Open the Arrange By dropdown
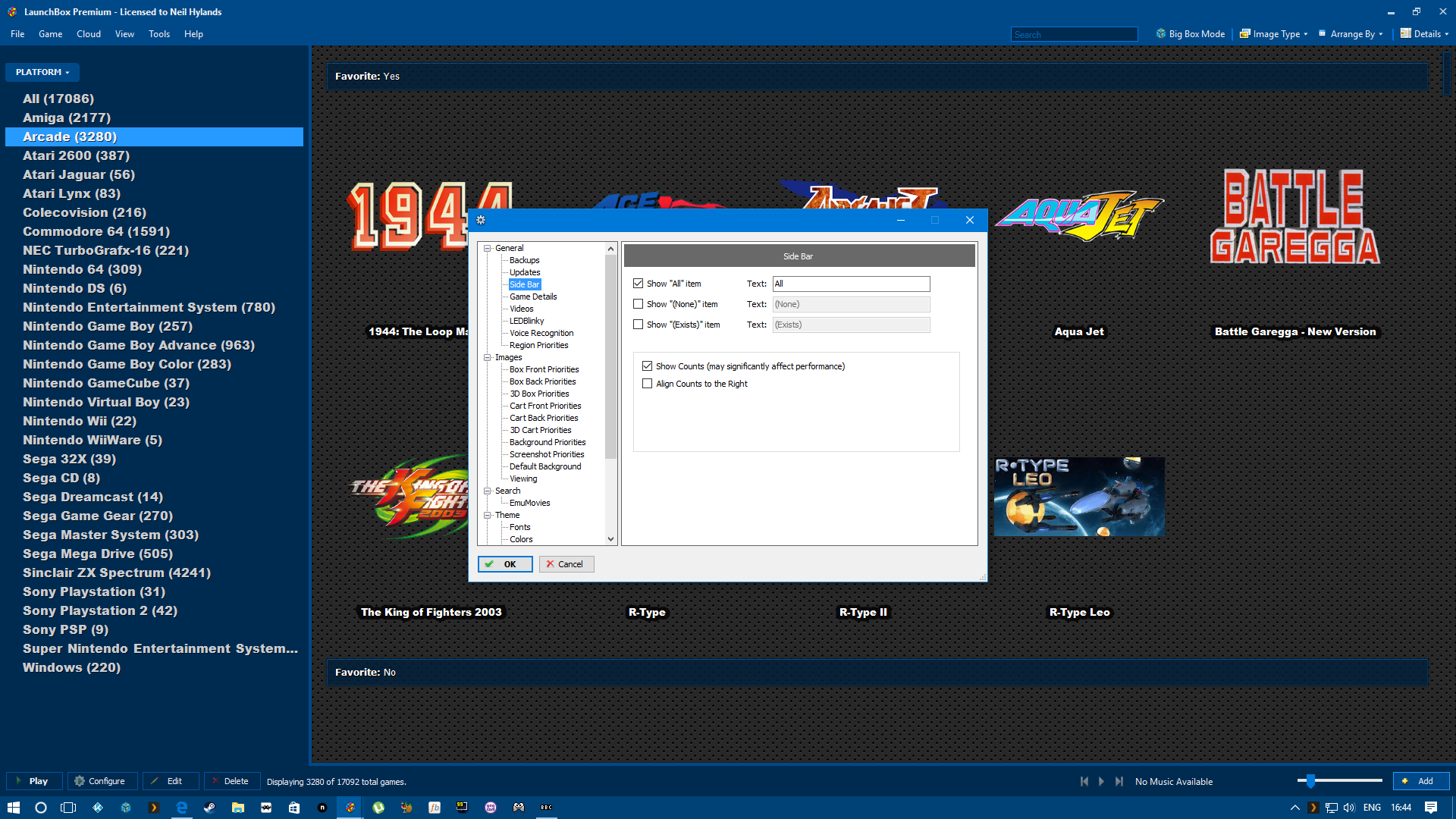This screenshot has height=819, width=1456. coord(1351,34)
